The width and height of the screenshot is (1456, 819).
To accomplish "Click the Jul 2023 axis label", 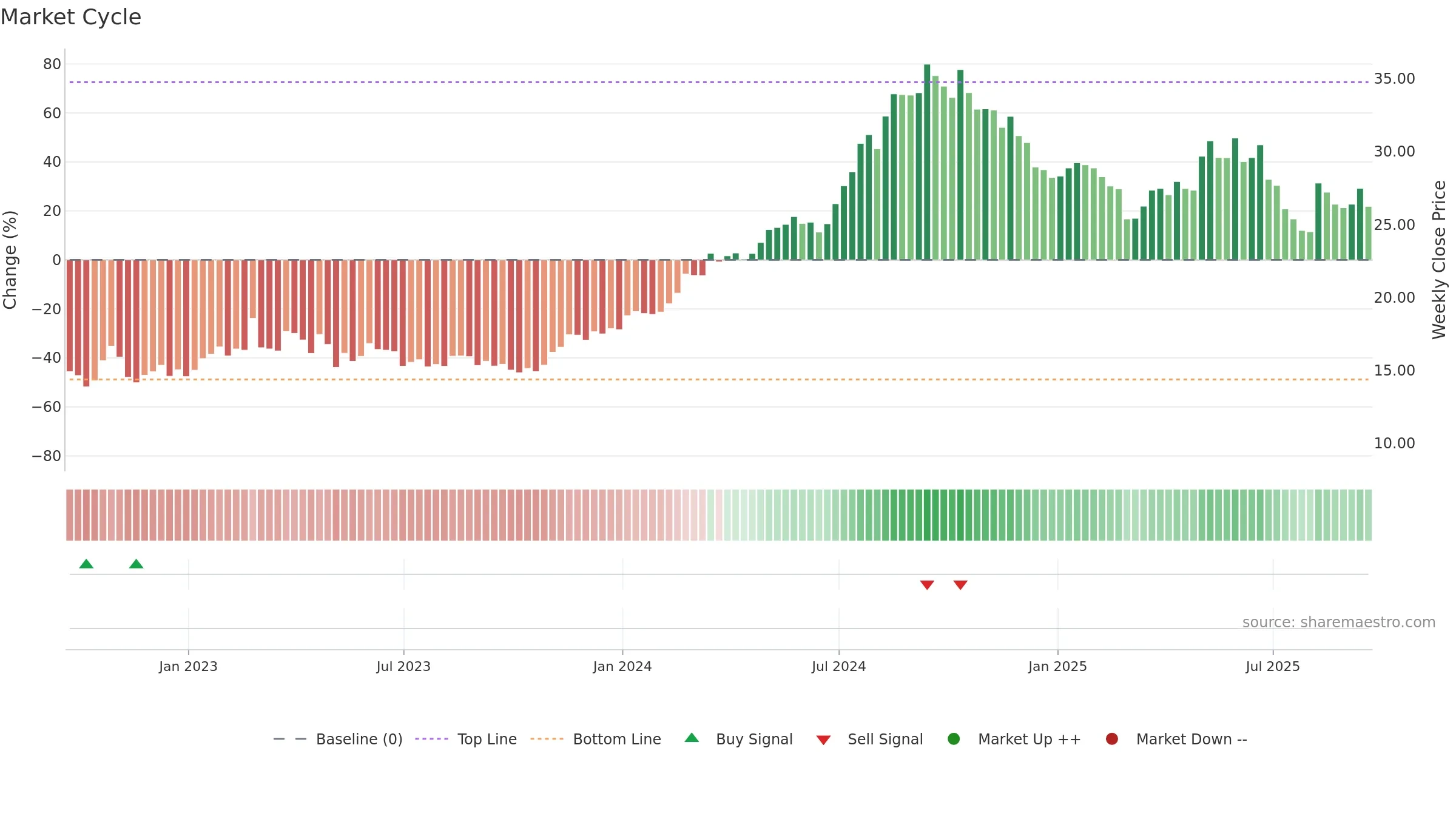I will pyautogui.click(x=403, y=666).
